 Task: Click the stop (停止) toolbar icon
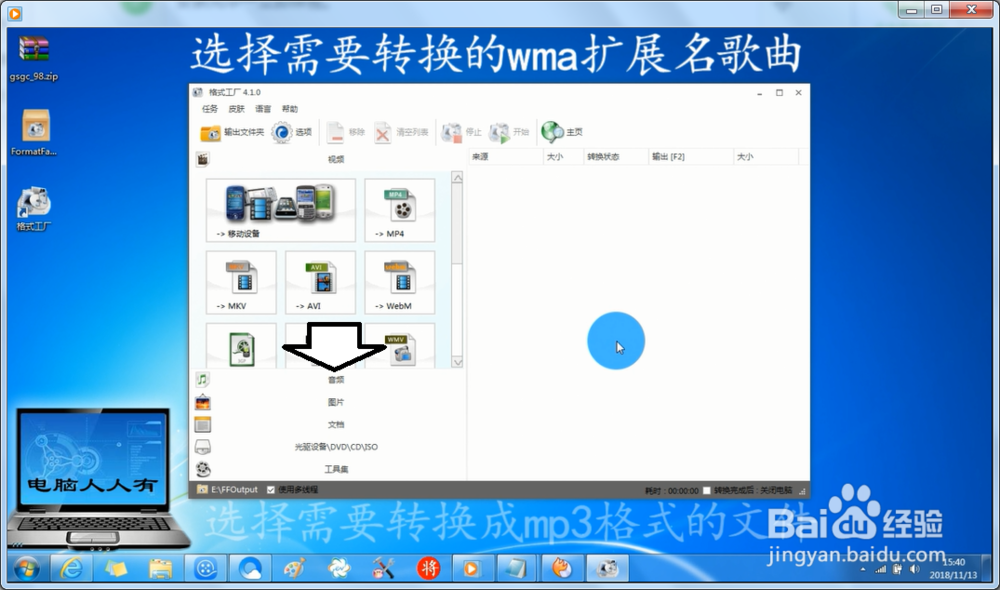tap(452, 132)
